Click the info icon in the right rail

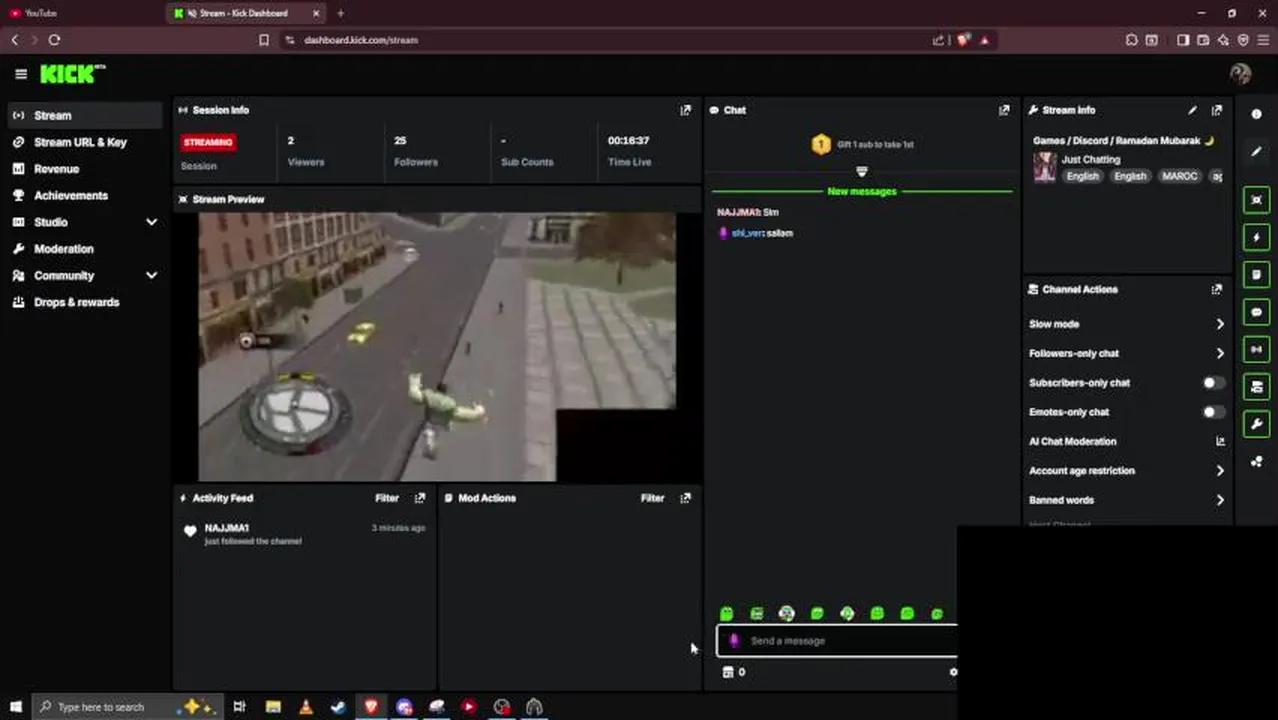click(x=1257, y=114)
